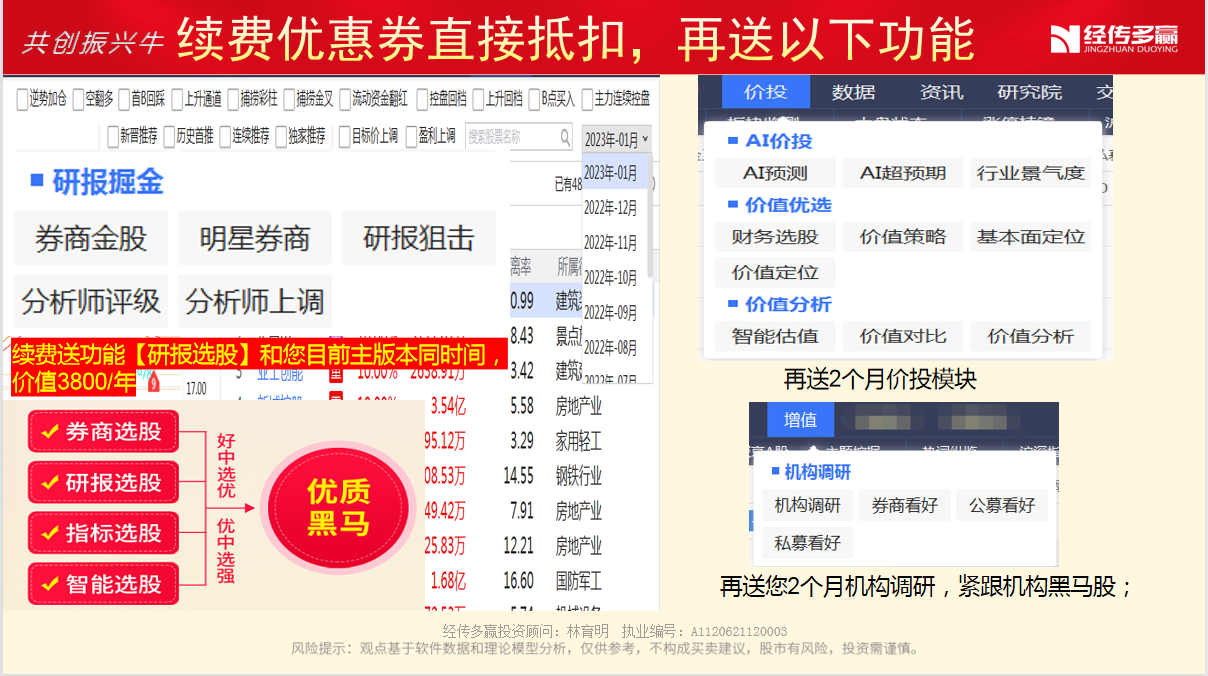The width and height of the screenshot is (1208, 676).
Task: Choose 2022年-09月 from the month list
Action: tap(612, 313)
